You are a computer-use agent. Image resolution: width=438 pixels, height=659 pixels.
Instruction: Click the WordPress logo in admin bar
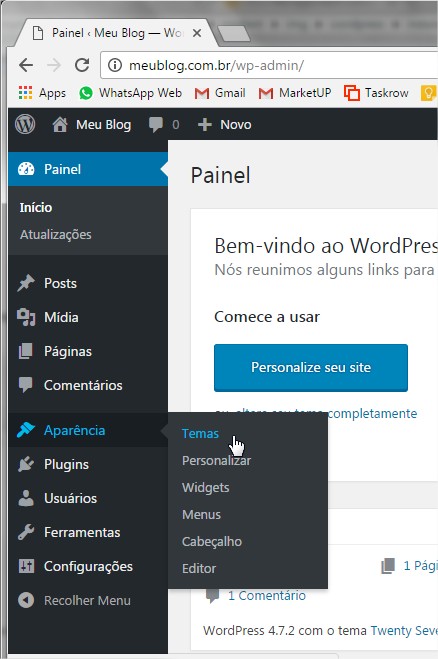(x=25, y=124)
